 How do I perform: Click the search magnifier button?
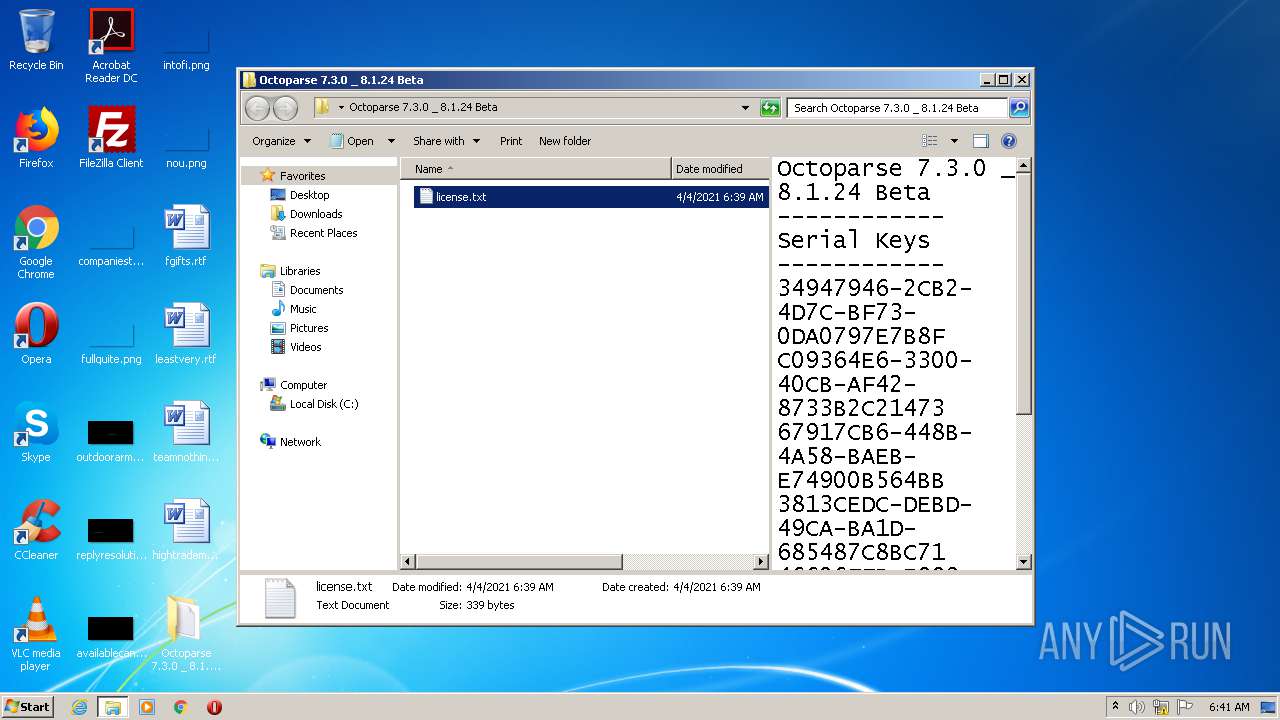click(1018, 108)
